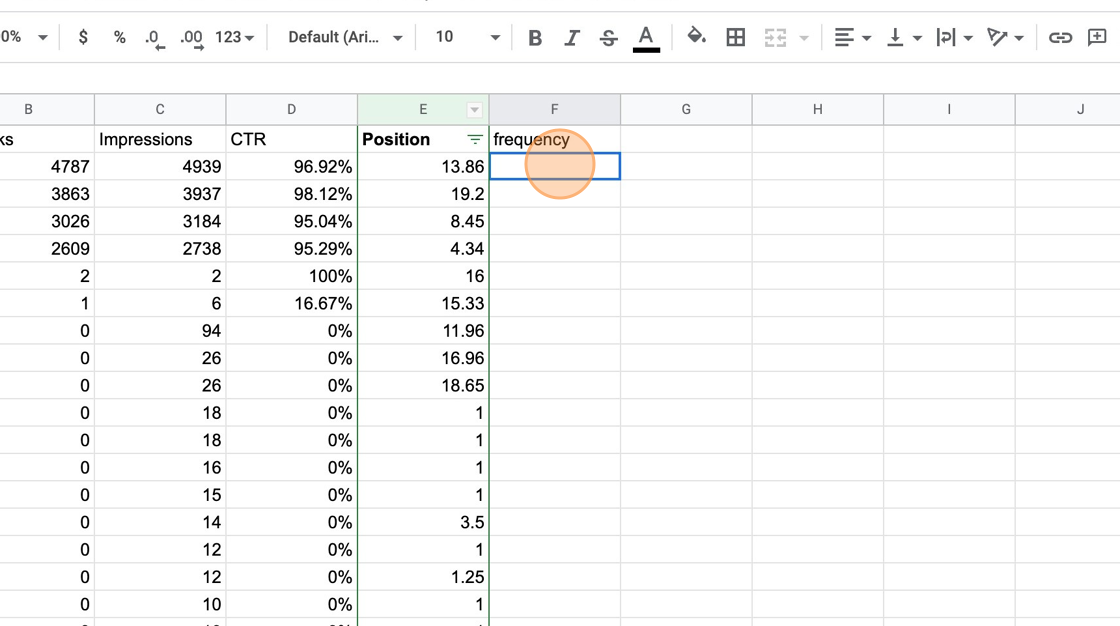The height and width of the screenshot is (626, 1120).
Task: Select cell with value 4939
Action: click(160, 167)
